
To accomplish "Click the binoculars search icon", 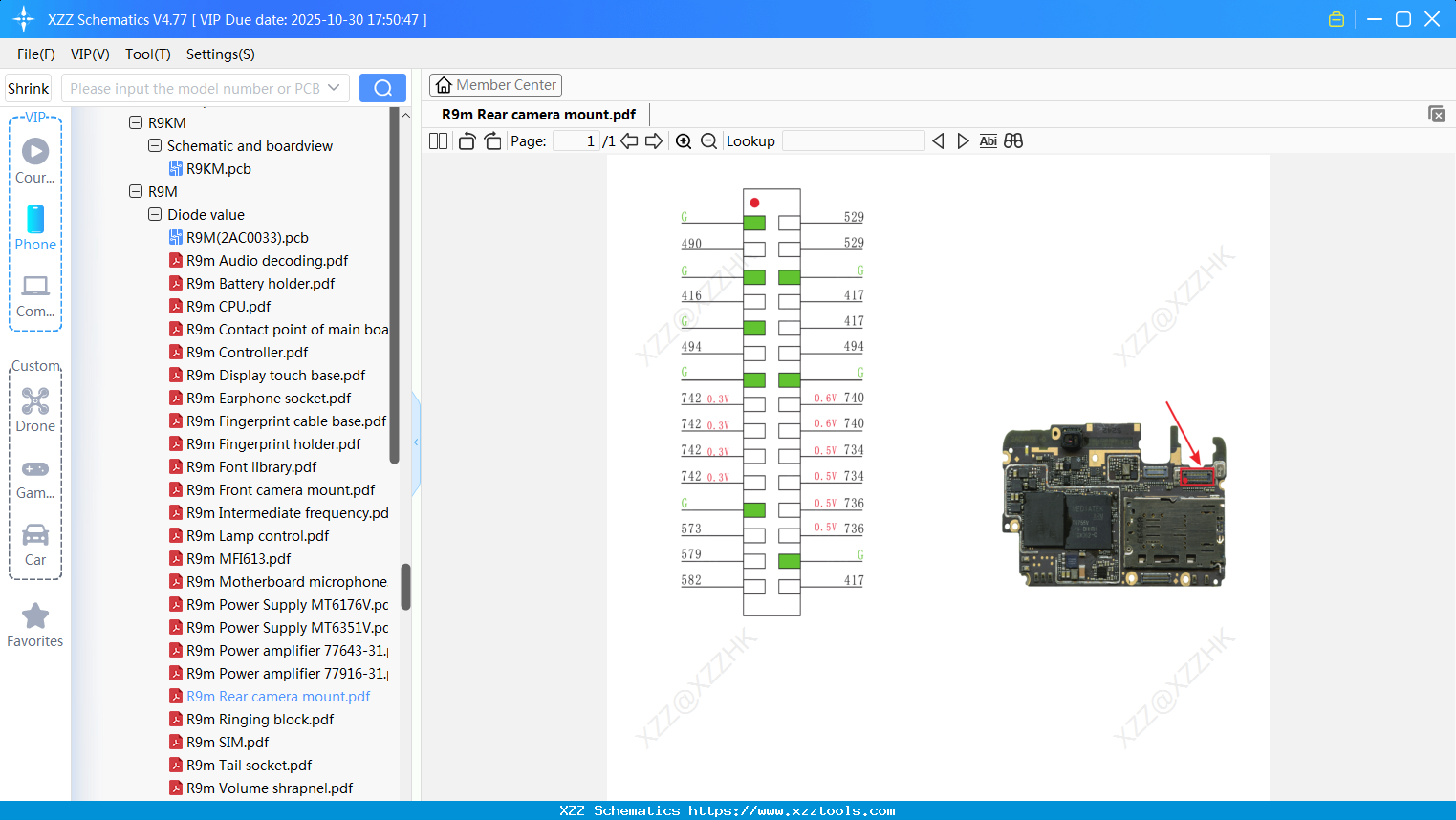I will click(1013, 141).
